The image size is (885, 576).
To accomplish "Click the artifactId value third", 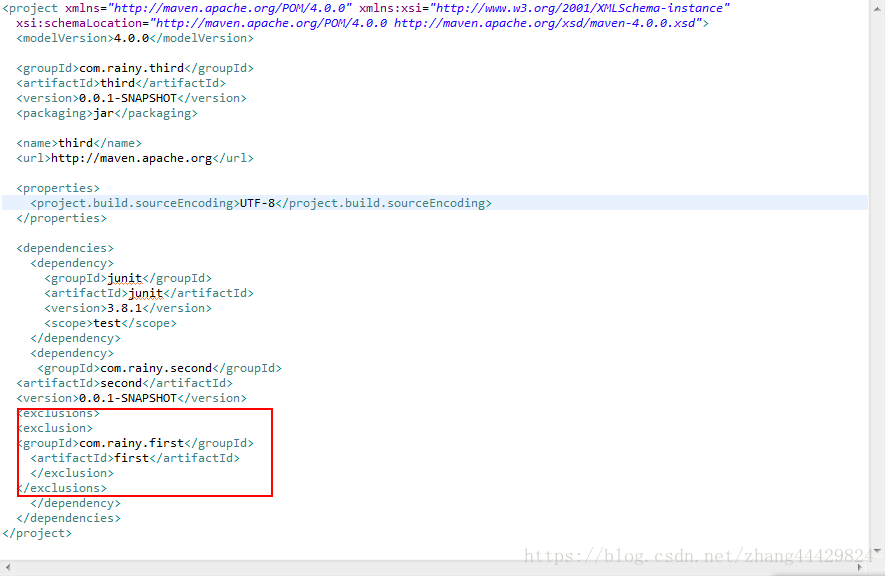I will pos(117,83).
